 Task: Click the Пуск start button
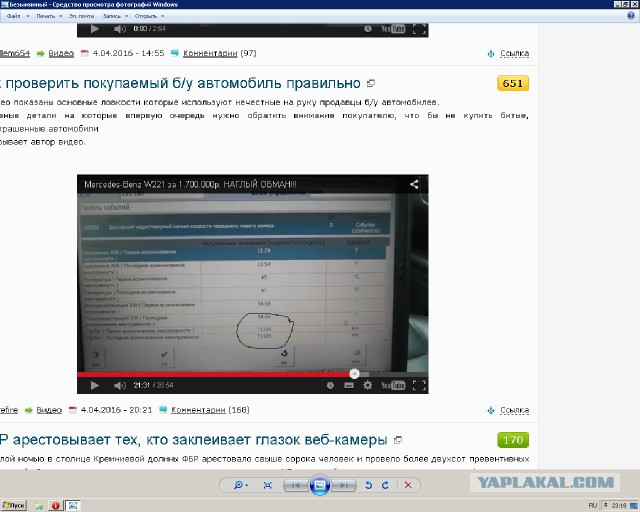coord(13,505)
